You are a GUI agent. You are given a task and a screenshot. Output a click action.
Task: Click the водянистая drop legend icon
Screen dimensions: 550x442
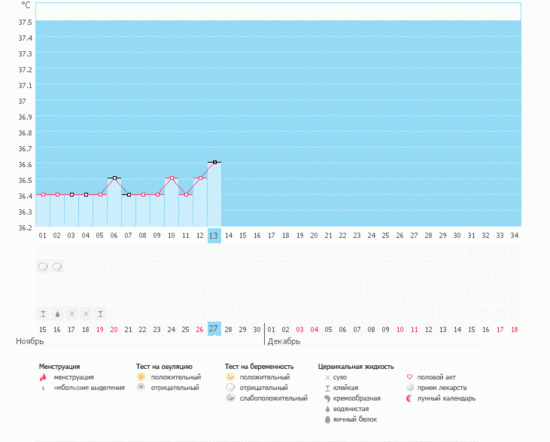327,409
